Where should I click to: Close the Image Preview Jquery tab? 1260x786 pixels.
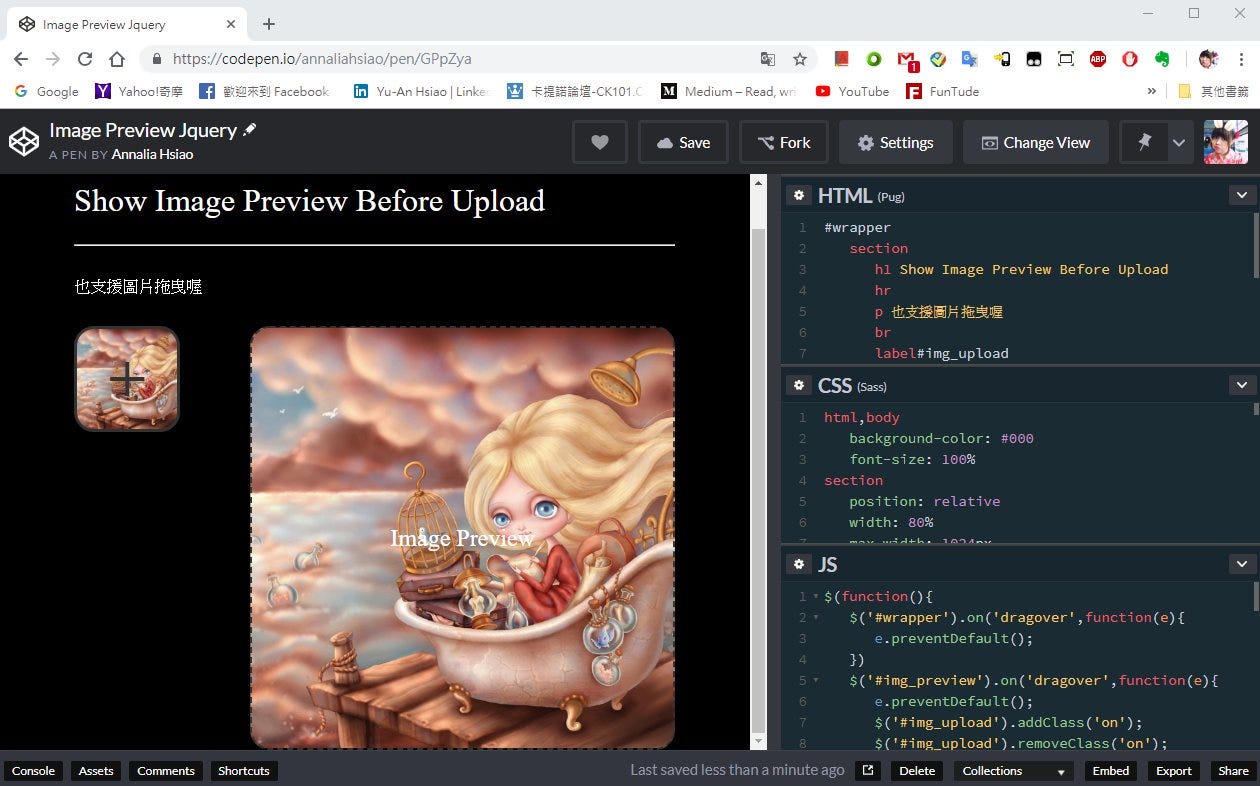pyautogui.click(x=232, y=24)
